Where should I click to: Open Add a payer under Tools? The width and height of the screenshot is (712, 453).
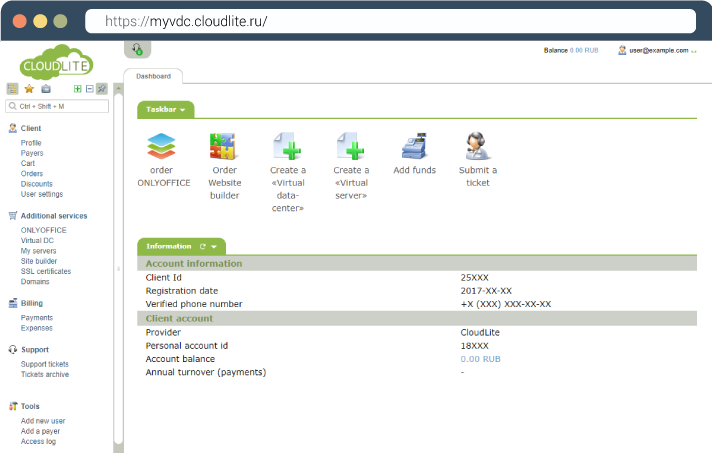tap(40, 431)
